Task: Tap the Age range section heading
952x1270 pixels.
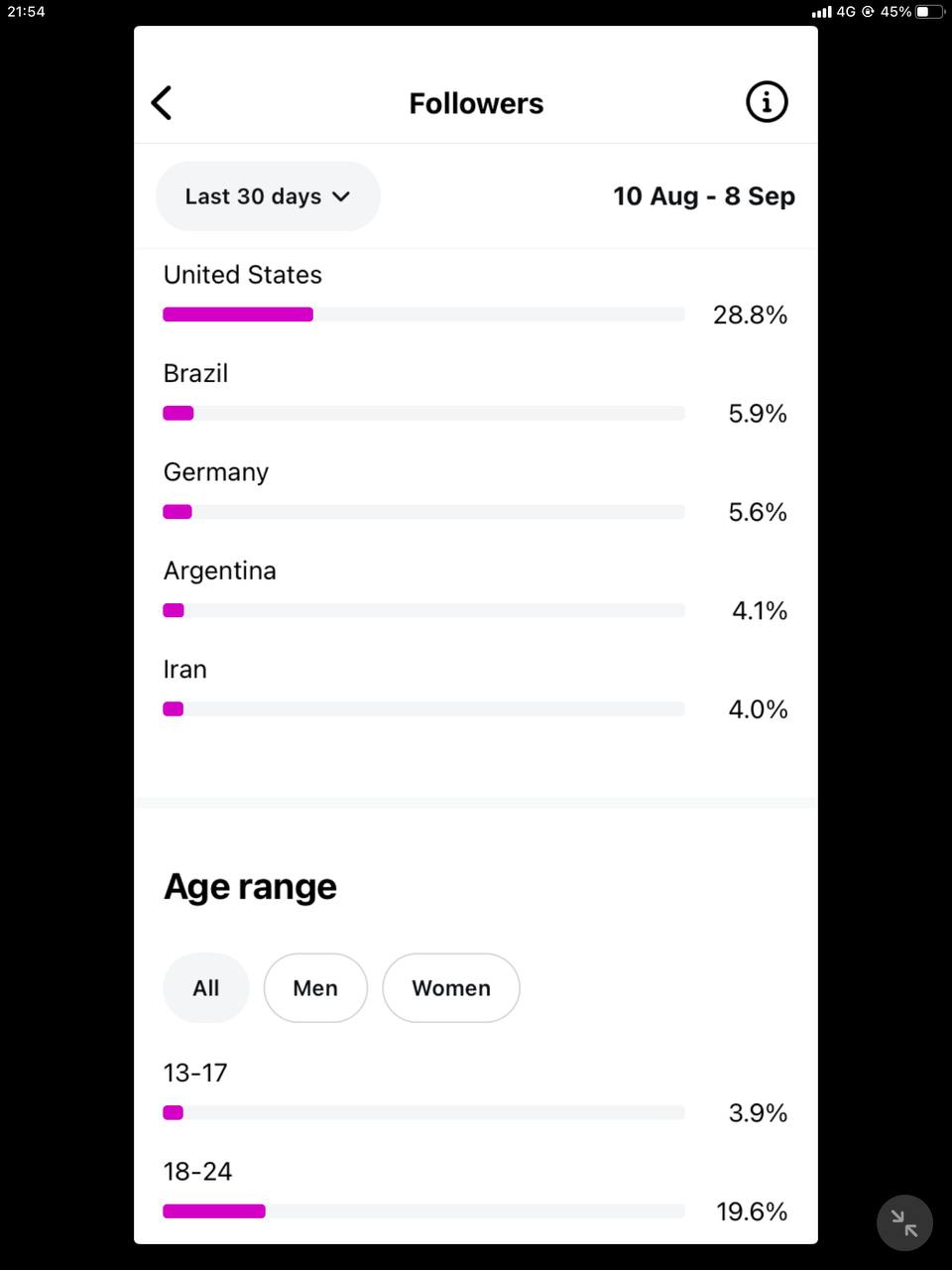Action: tap(250, 886)
